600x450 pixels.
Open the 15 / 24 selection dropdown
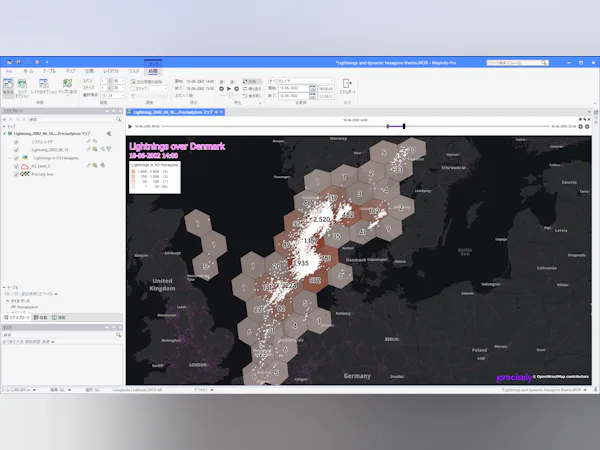(112, 95)
